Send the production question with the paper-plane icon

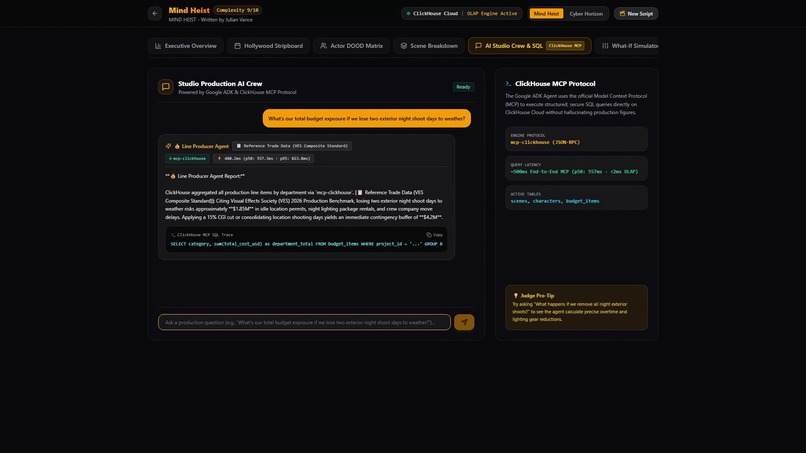[x=464, y=322]
